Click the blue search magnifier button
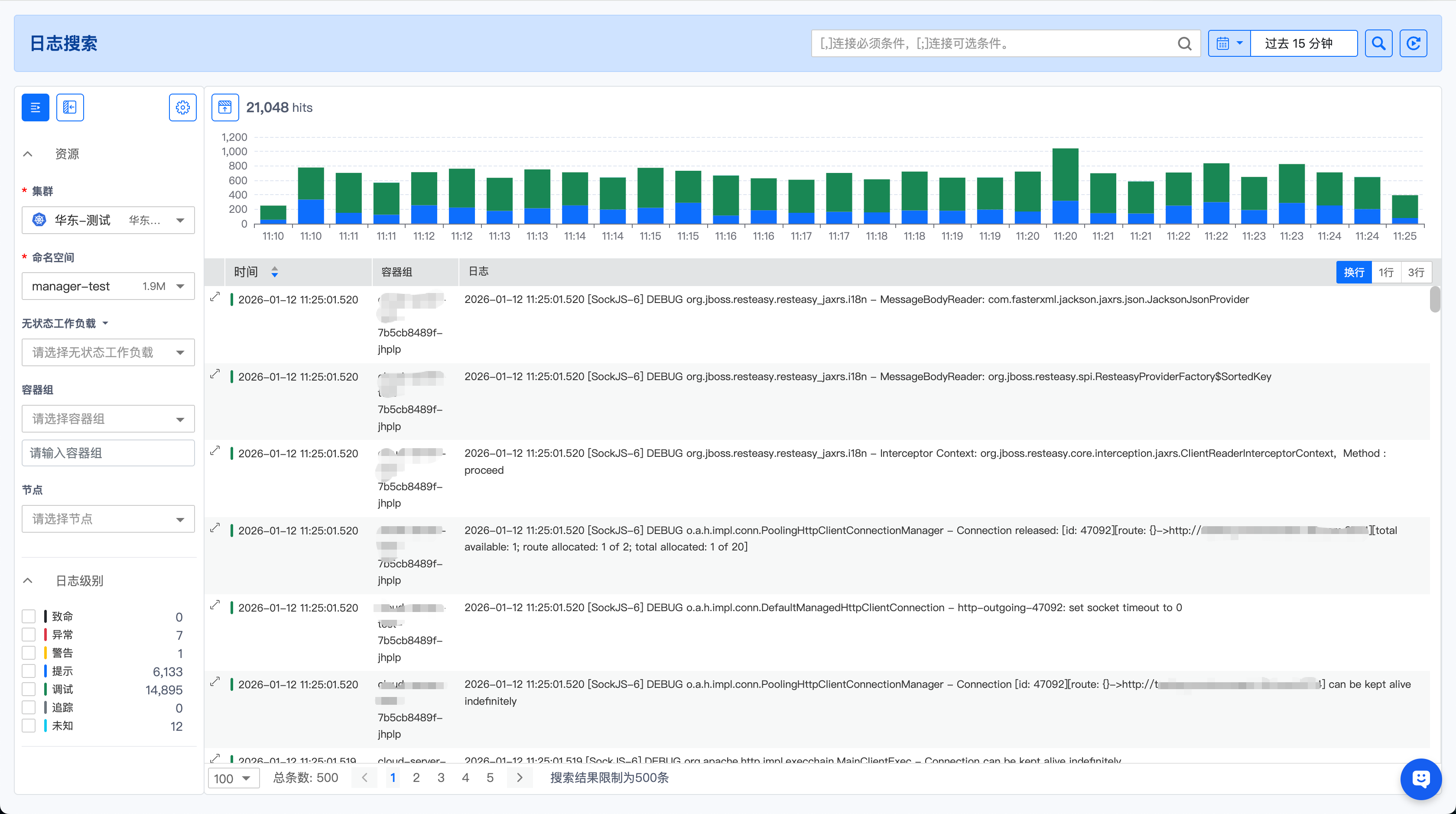The image size is (1456, 814). (1378, 43)
